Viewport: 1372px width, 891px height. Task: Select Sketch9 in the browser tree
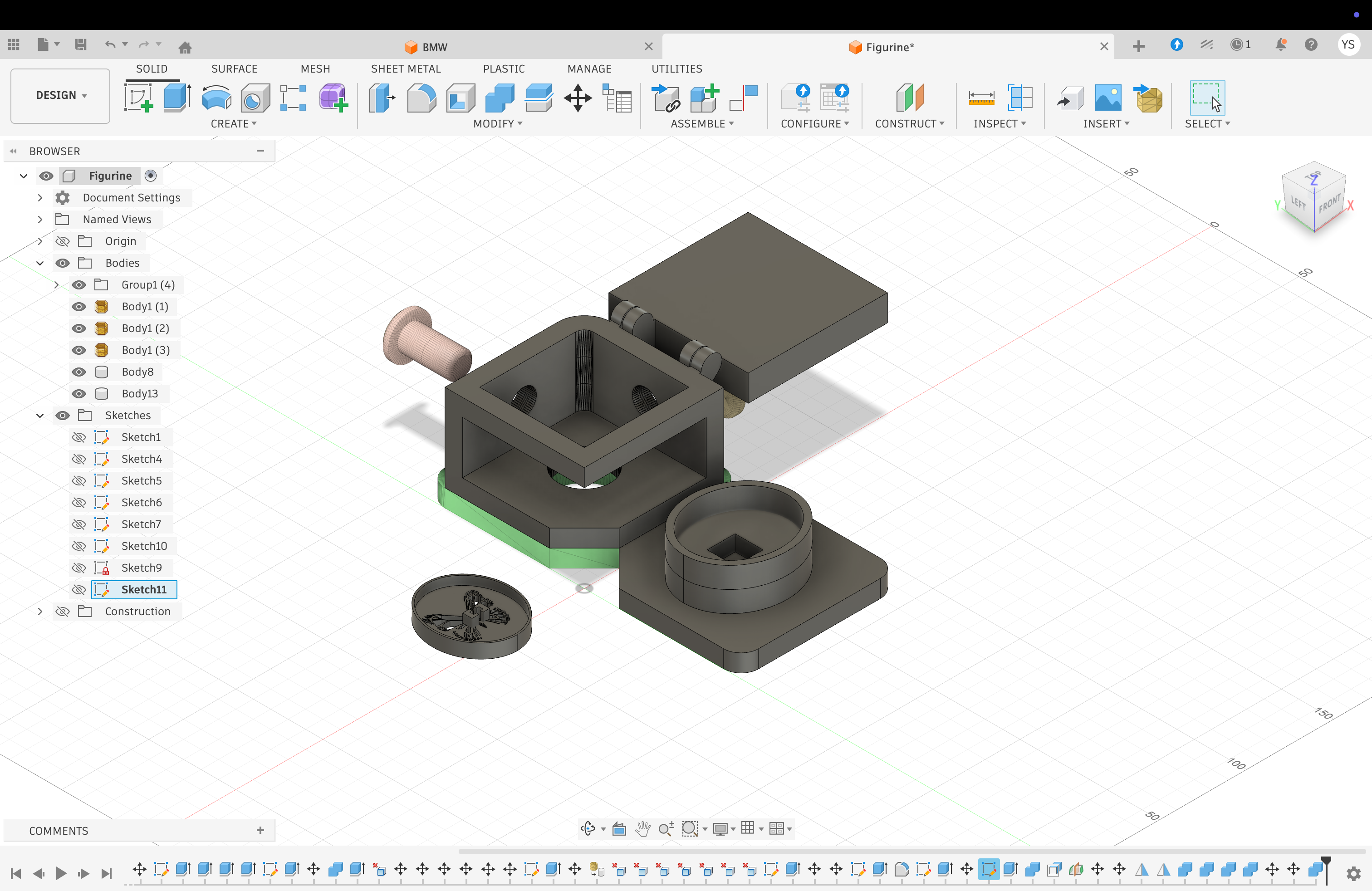[x=141, y=568]
